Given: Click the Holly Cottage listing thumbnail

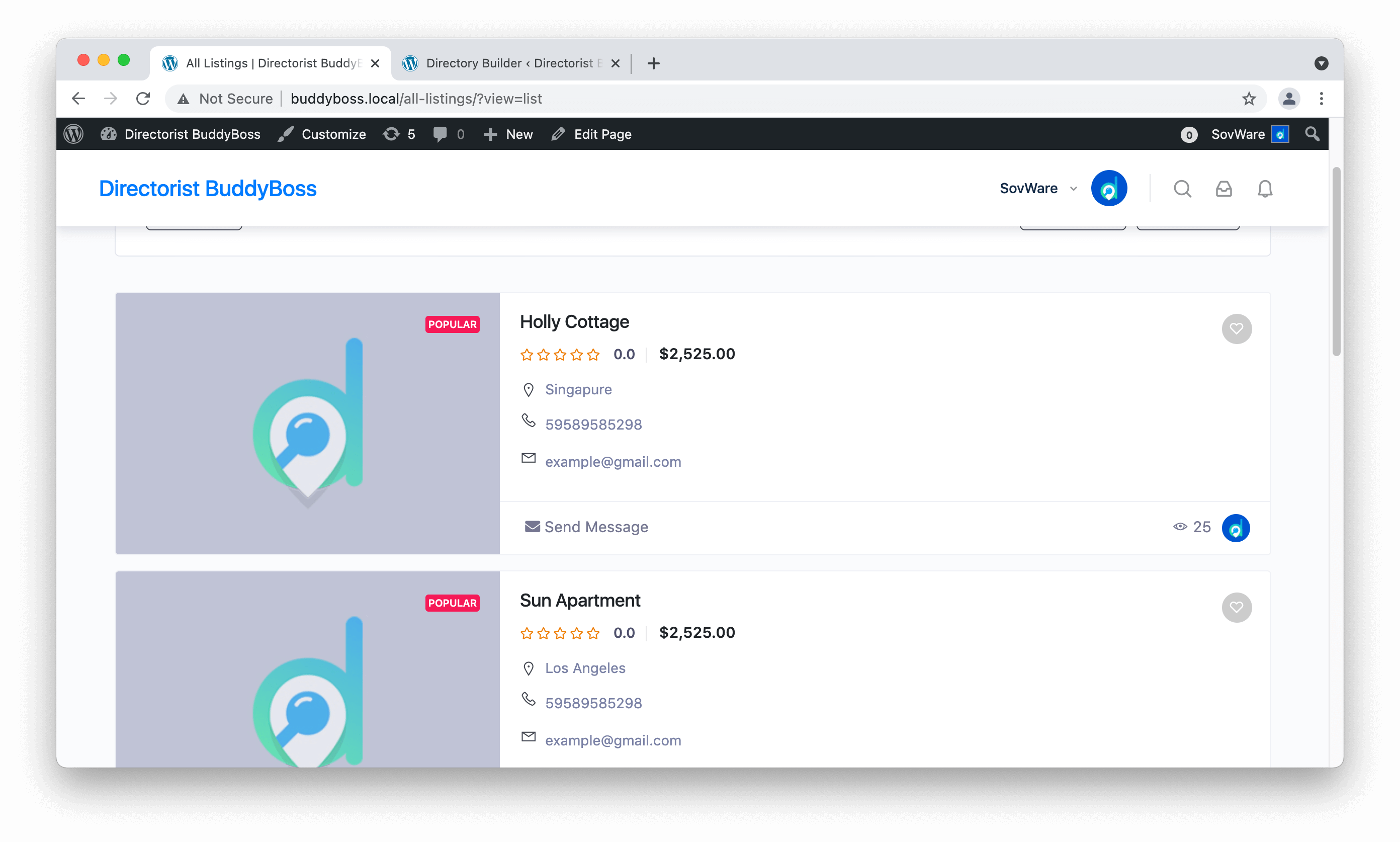Looking at the screenshot, I should 307,424.
